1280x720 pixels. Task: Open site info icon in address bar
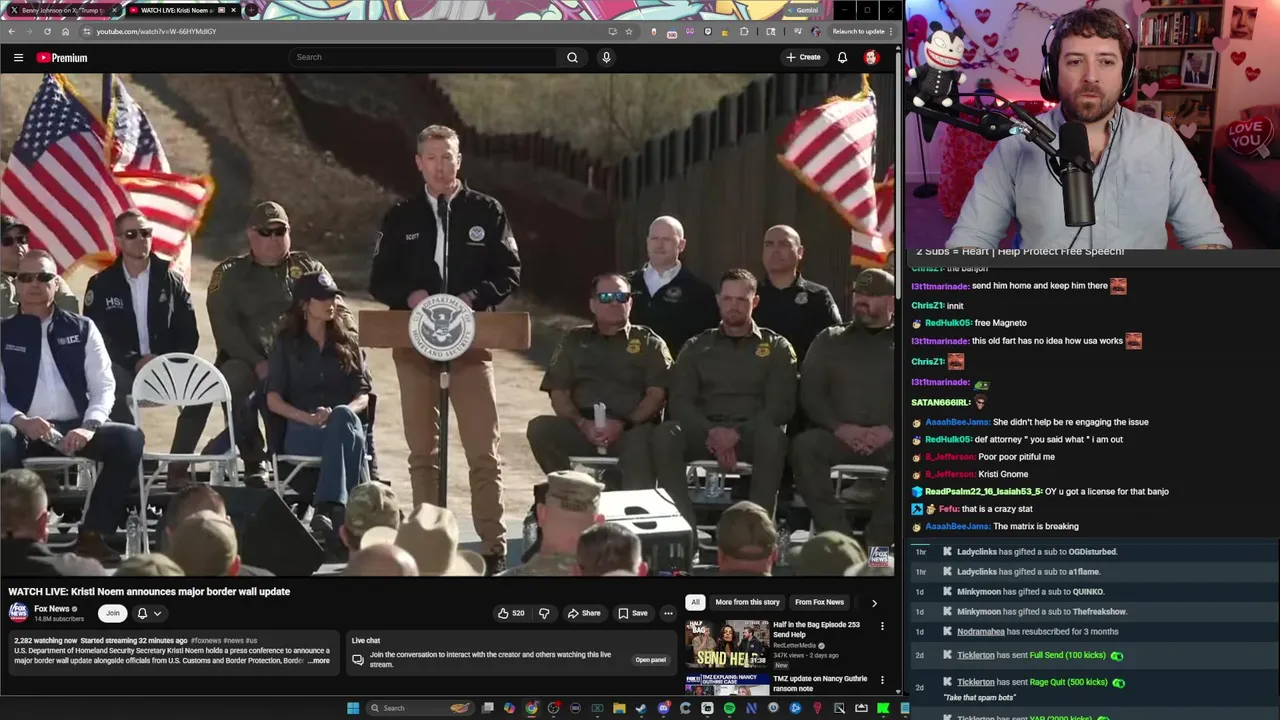click(x=87, y=31)
